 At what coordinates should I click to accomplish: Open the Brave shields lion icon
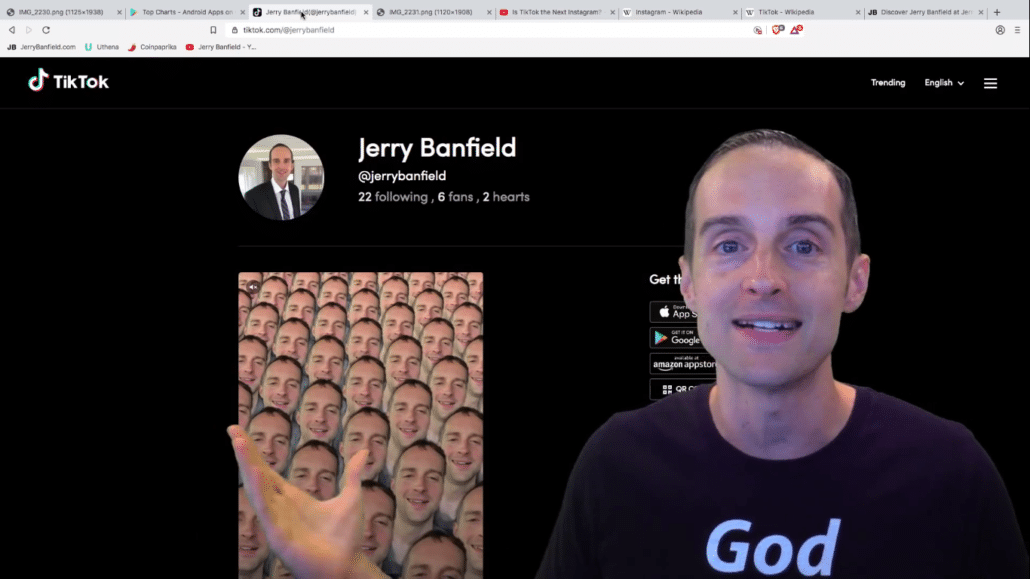pos(778,30)
